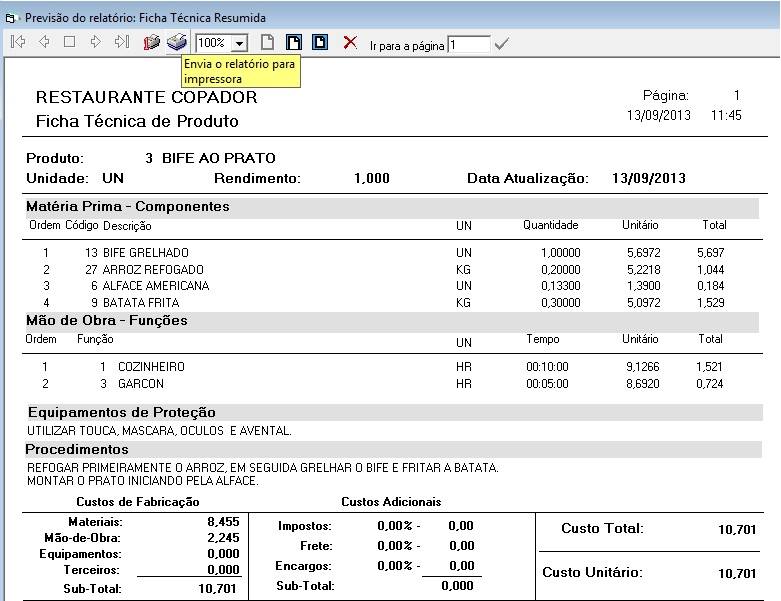The image size is (781, 601).
Task: Confirm page jump with checkmark icon
Action: 502,45
